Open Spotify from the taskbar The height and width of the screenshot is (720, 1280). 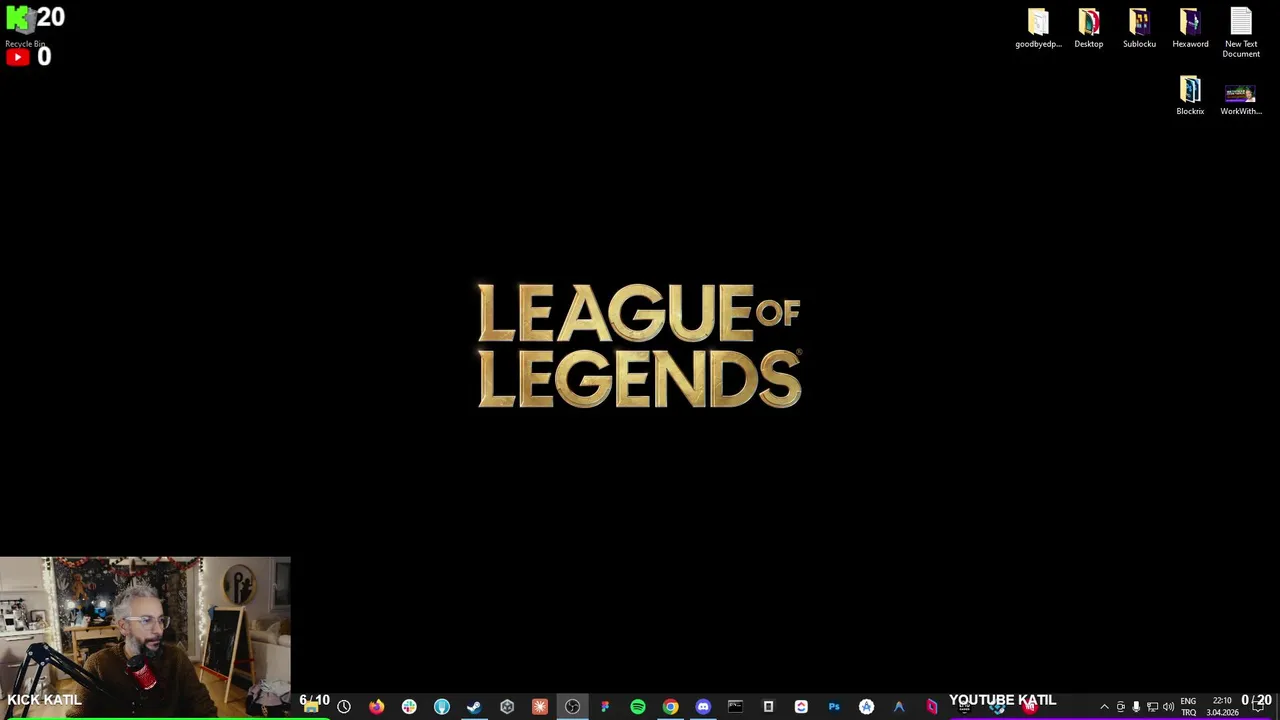point(638,707)
